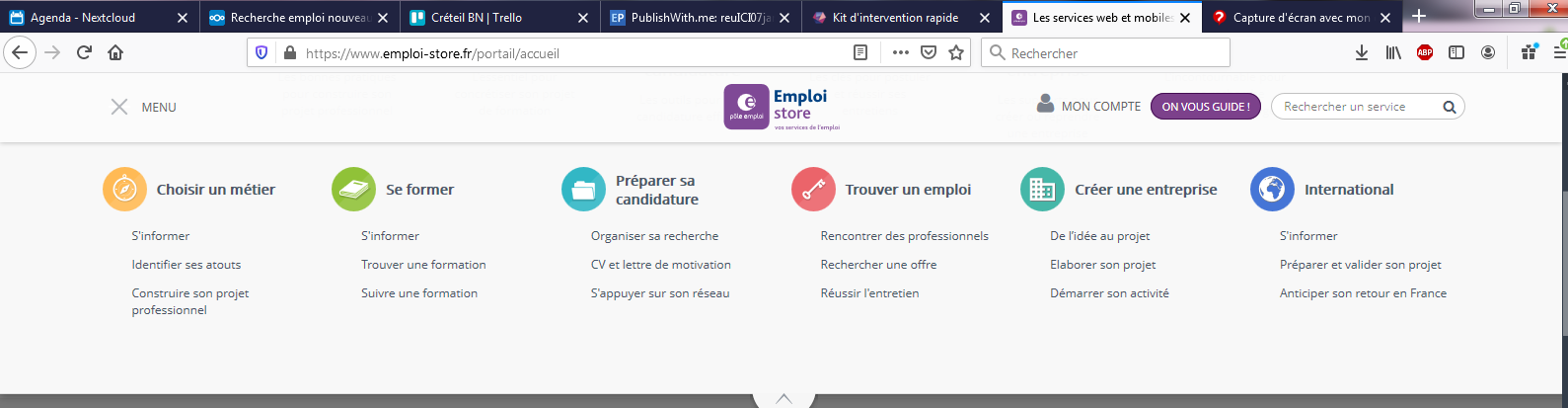Bookmark this page with the star icon

(956, 53)
